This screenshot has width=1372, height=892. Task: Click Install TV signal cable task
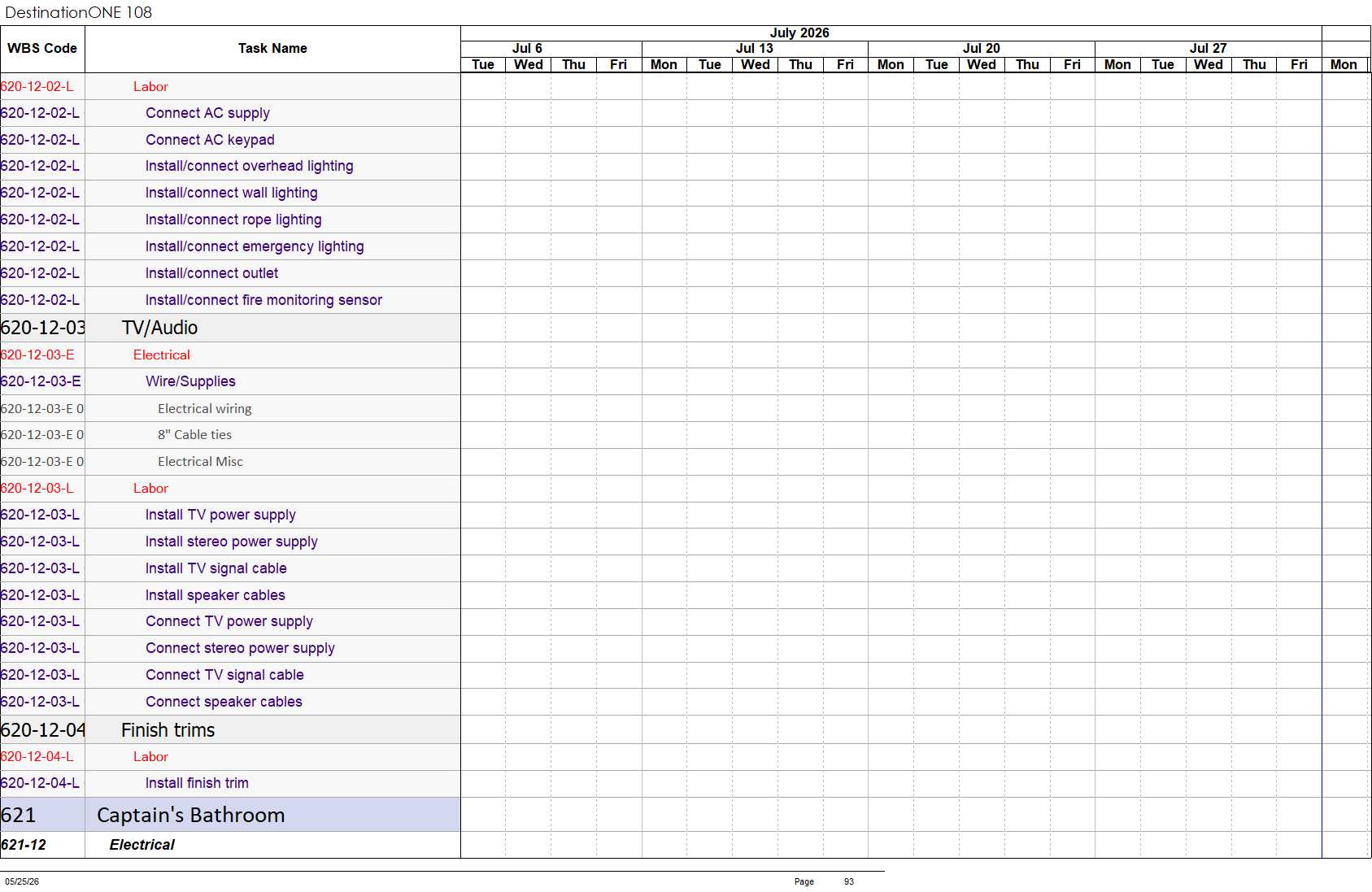216,568
